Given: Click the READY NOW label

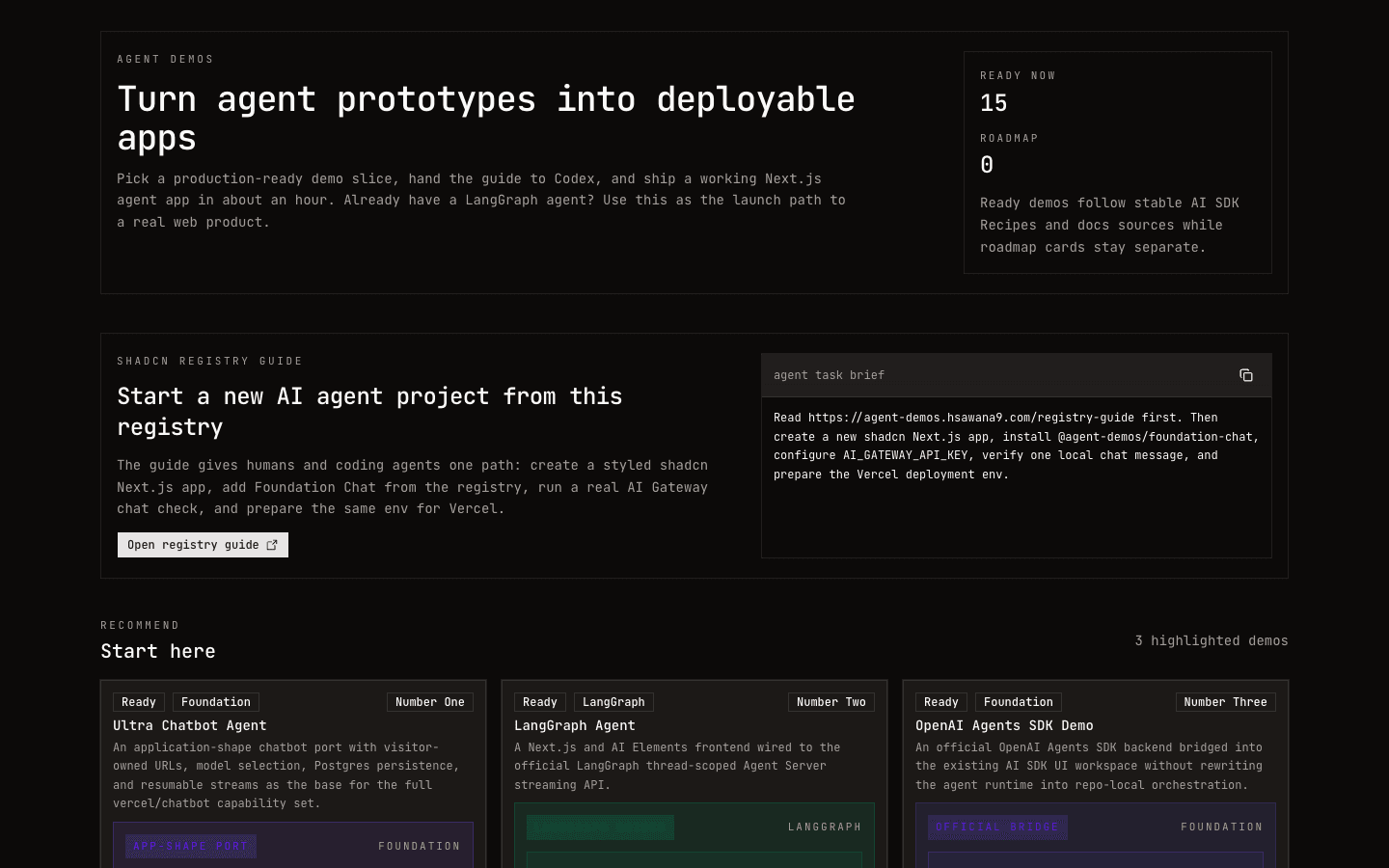Looking at the screenshot, I should 1018,75.
